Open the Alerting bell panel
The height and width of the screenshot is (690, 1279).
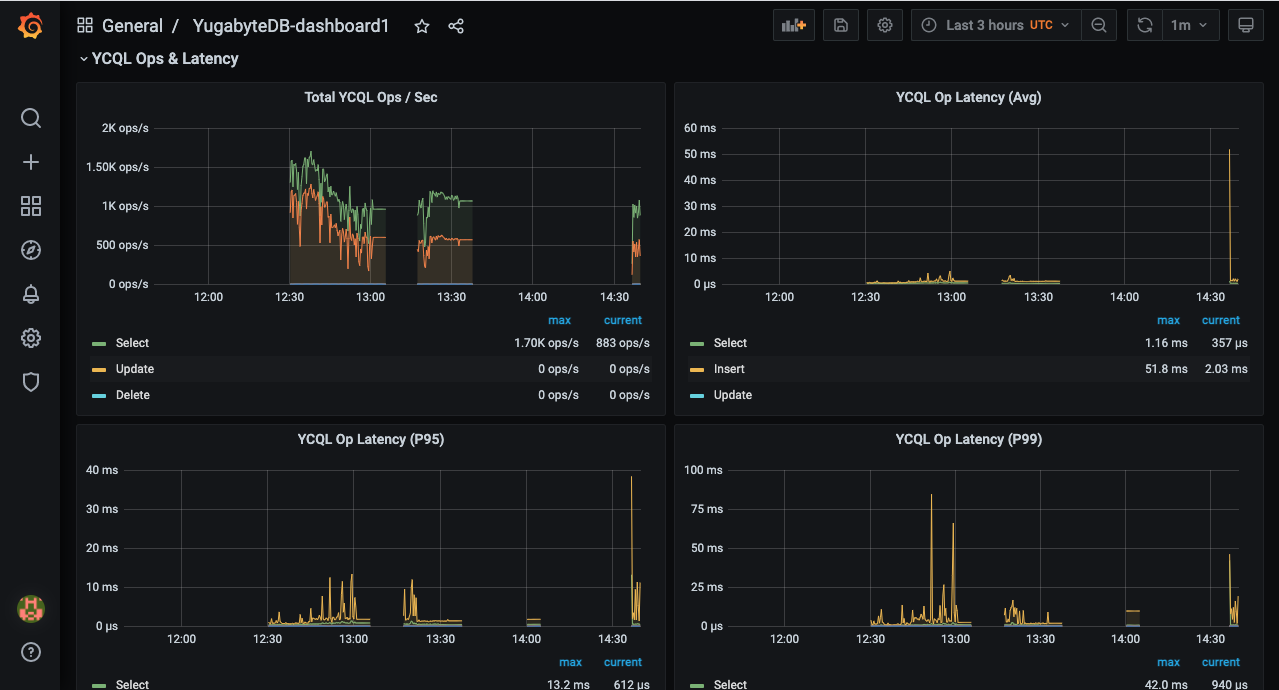click(x=30, y=294)
